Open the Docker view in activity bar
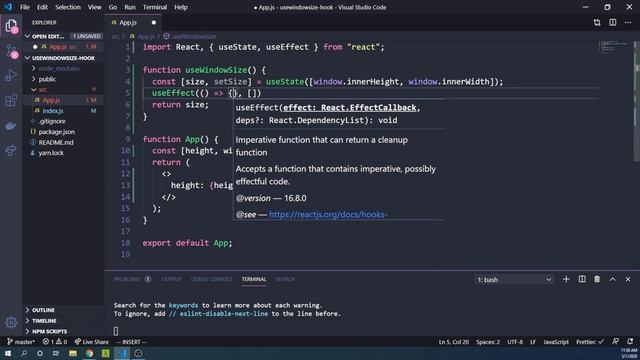 pyautogui.click(x=11, y=126)
